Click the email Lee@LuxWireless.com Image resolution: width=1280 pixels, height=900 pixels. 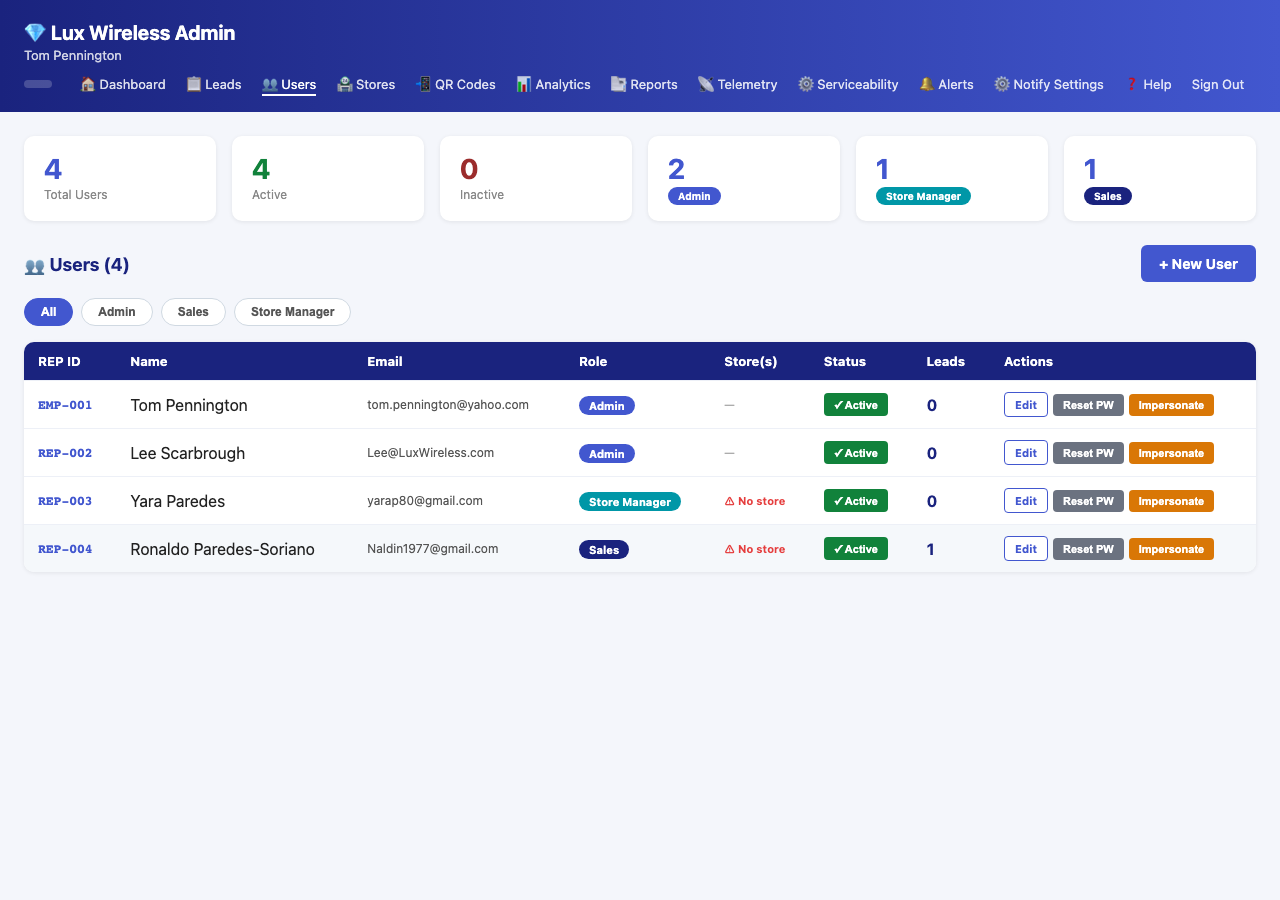[x=431, y=453]
